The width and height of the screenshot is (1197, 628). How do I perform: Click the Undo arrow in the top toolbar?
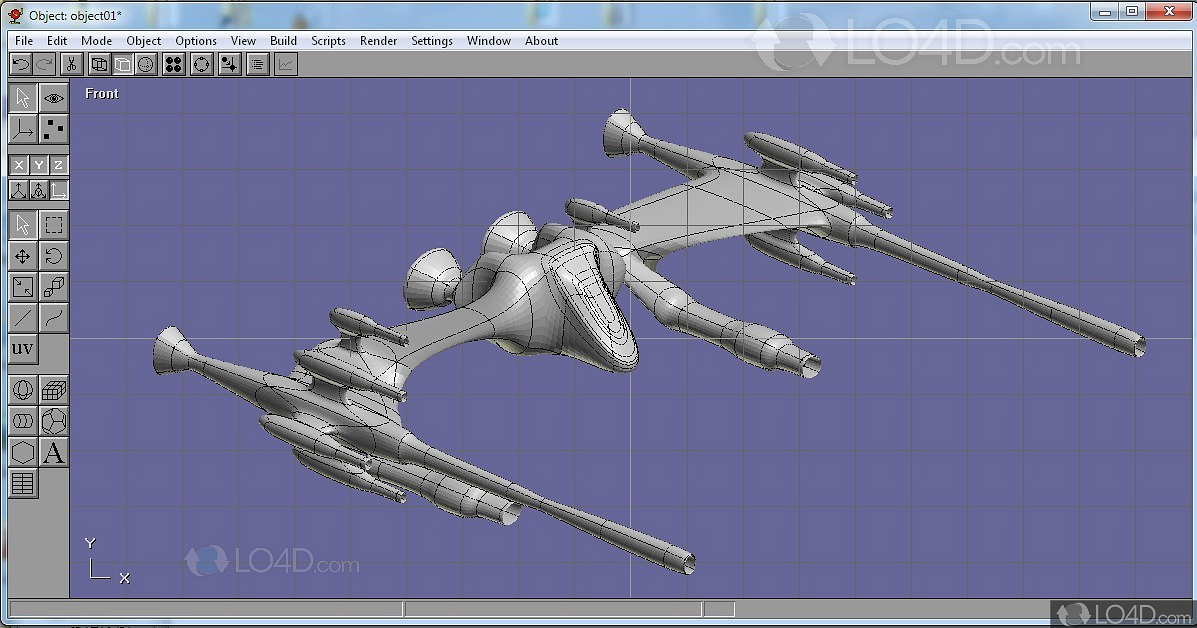pyautogui.click(x=21, y=65)
